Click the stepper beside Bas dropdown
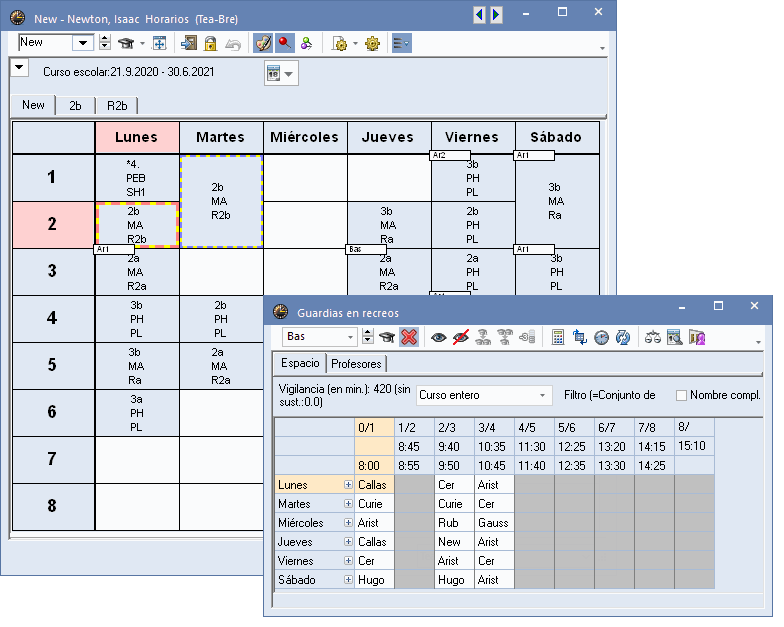The width and height of the screenshot is (784, 627). [368, 336]
